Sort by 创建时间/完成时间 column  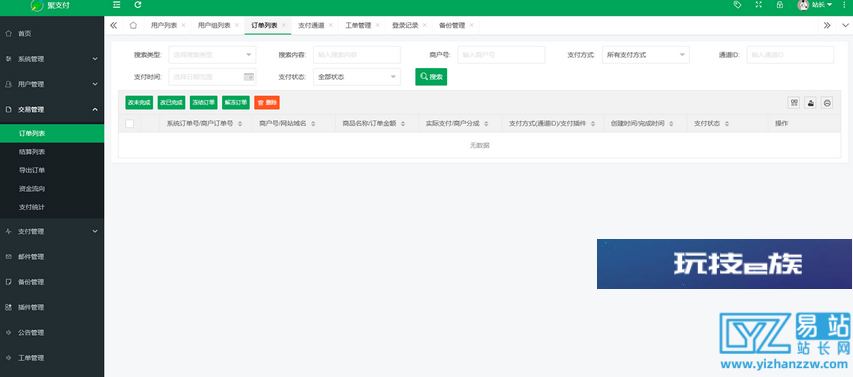pos(671,124)
